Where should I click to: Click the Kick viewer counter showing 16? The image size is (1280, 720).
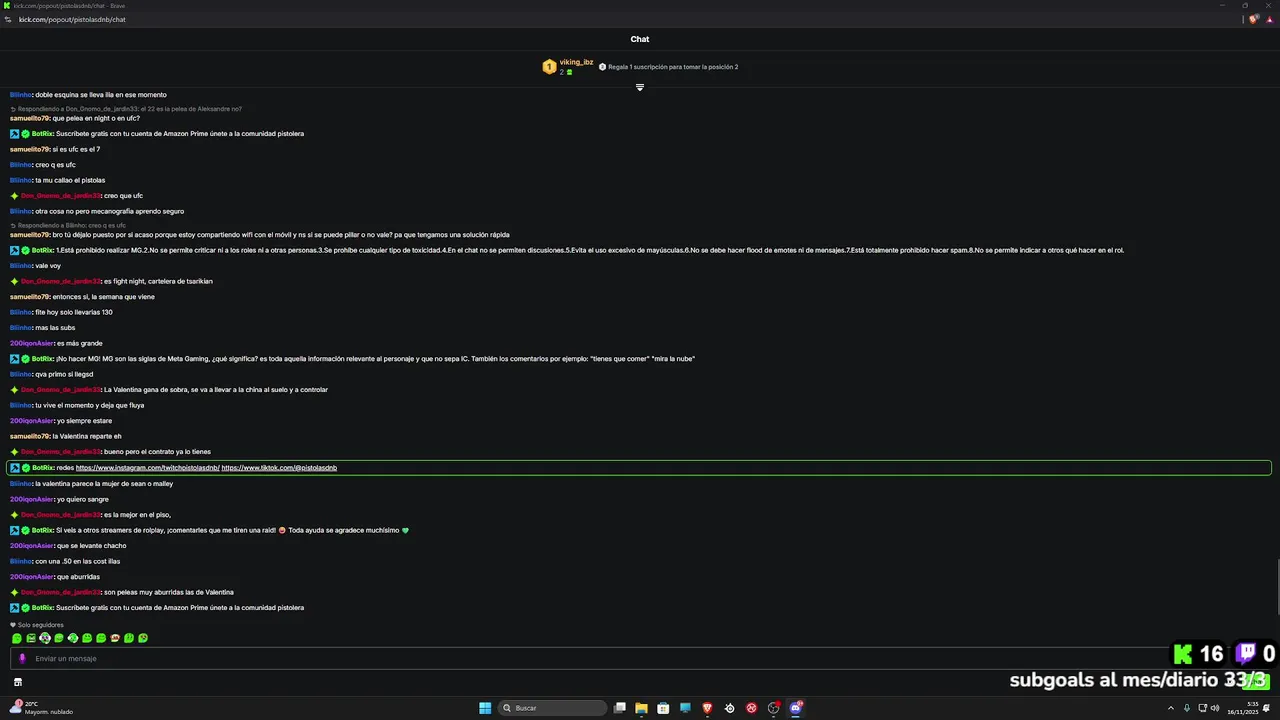click(x=1199, y=654)
